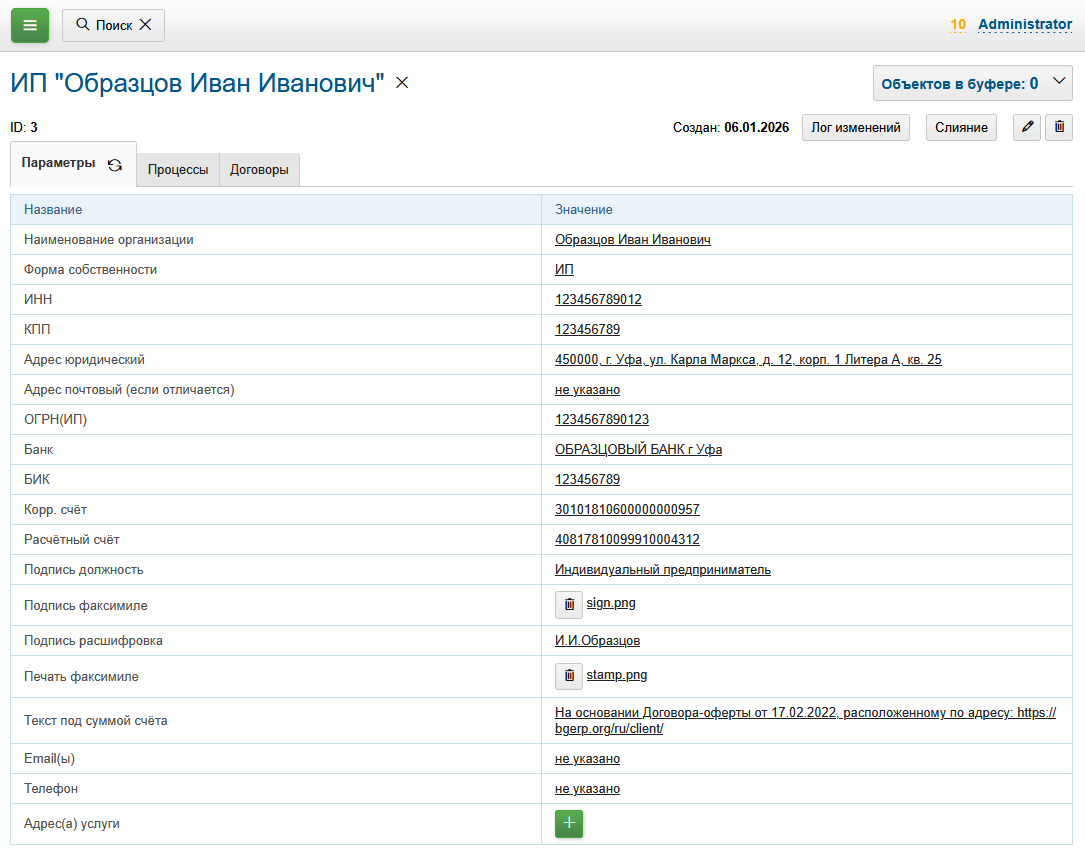Delete the sign.png file with trash icon

(569, 605)
